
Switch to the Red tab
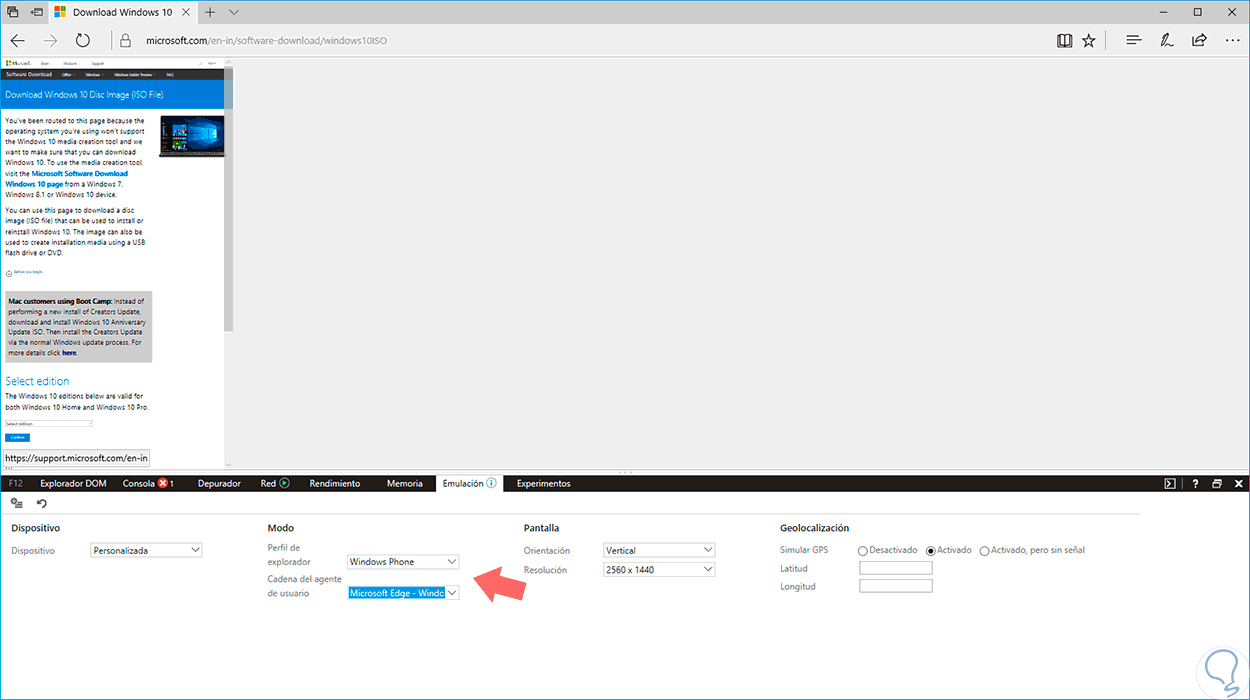tap(275, 483)
